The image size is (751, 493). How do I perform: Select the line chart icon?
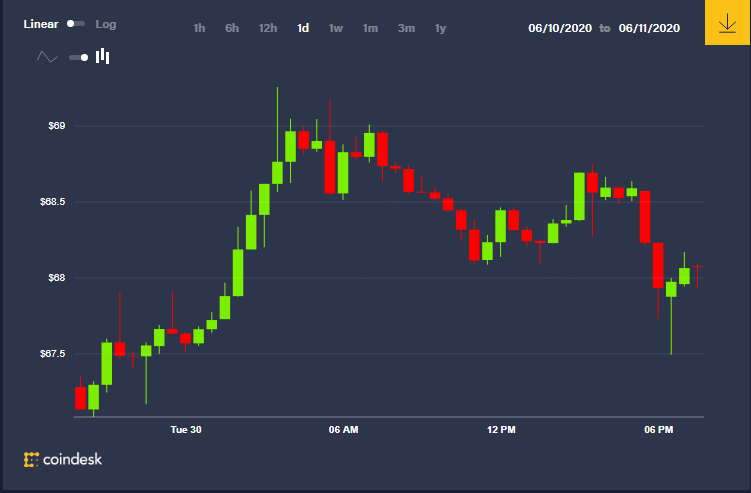point(47,57)
